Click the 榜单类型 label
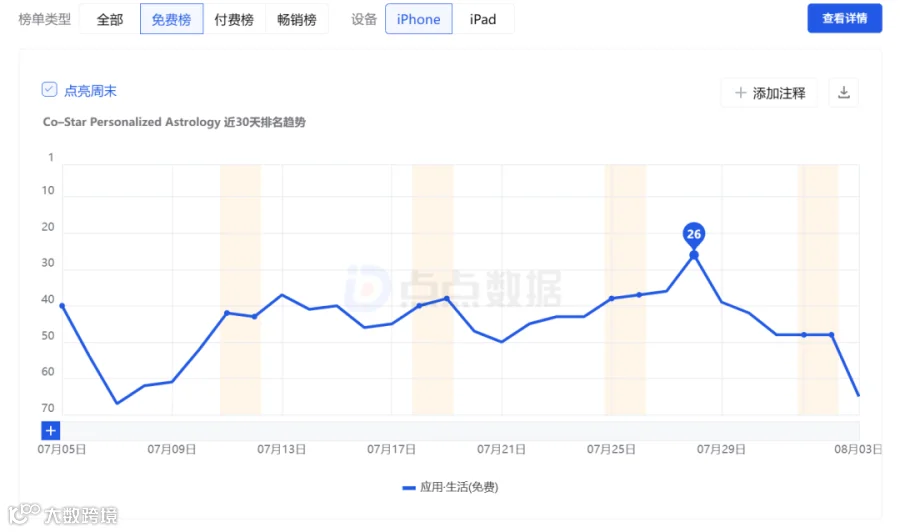 pos(45,19)
